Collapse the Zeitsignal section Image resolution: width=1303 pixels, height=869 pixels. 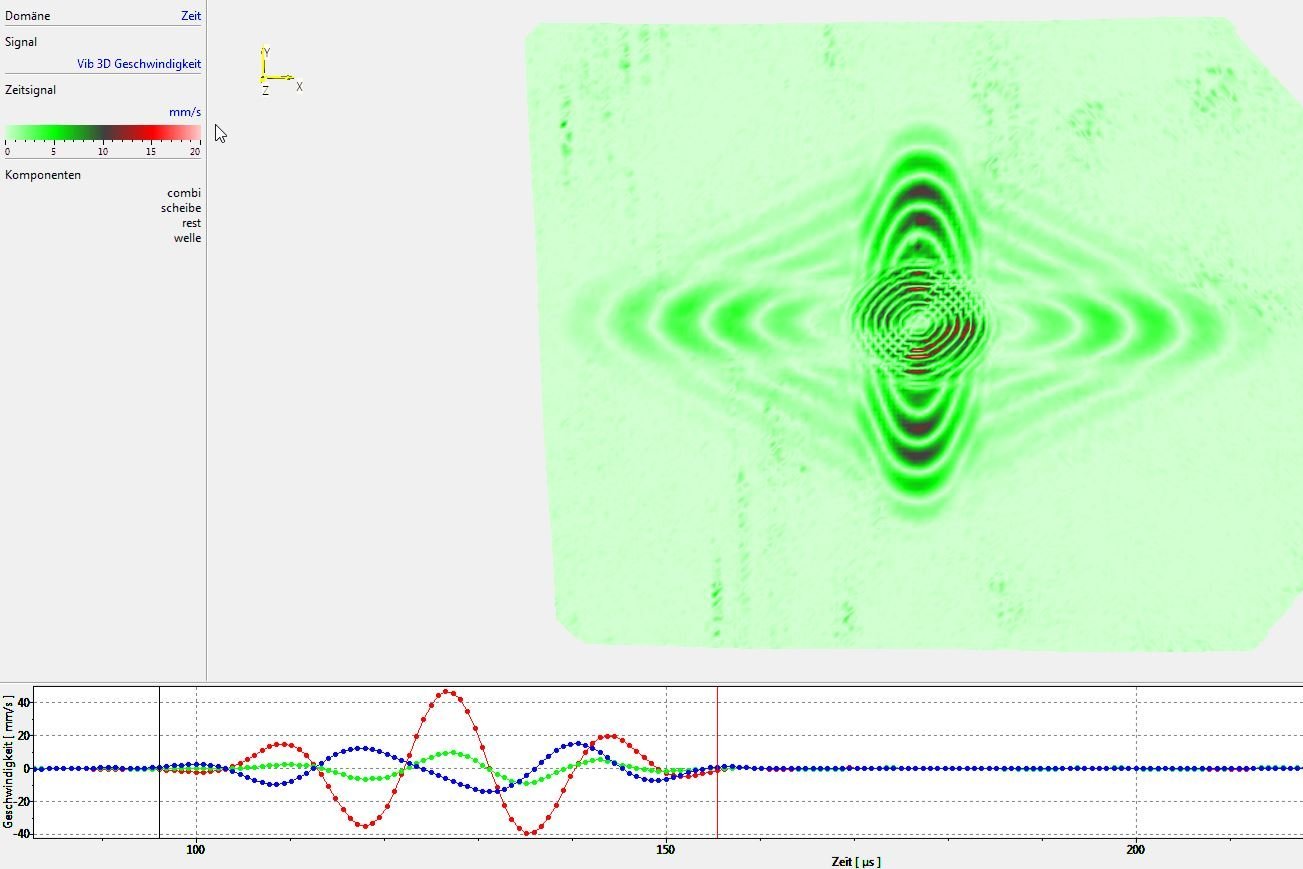click(x=31, y=89)
